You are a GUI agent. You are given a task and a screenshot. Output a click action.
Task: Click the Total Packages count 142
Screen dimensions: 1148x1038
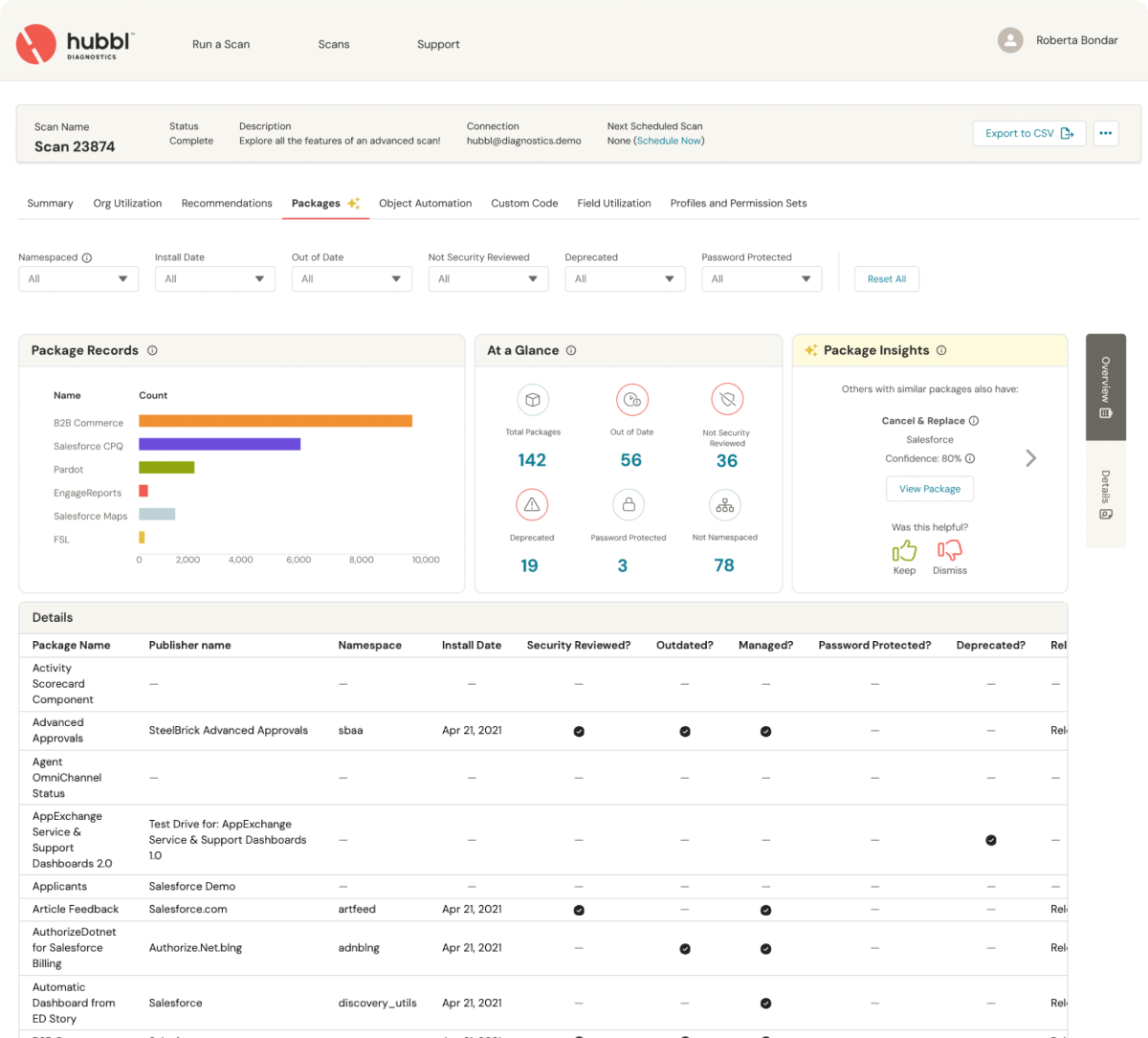(x=532, y=460)
